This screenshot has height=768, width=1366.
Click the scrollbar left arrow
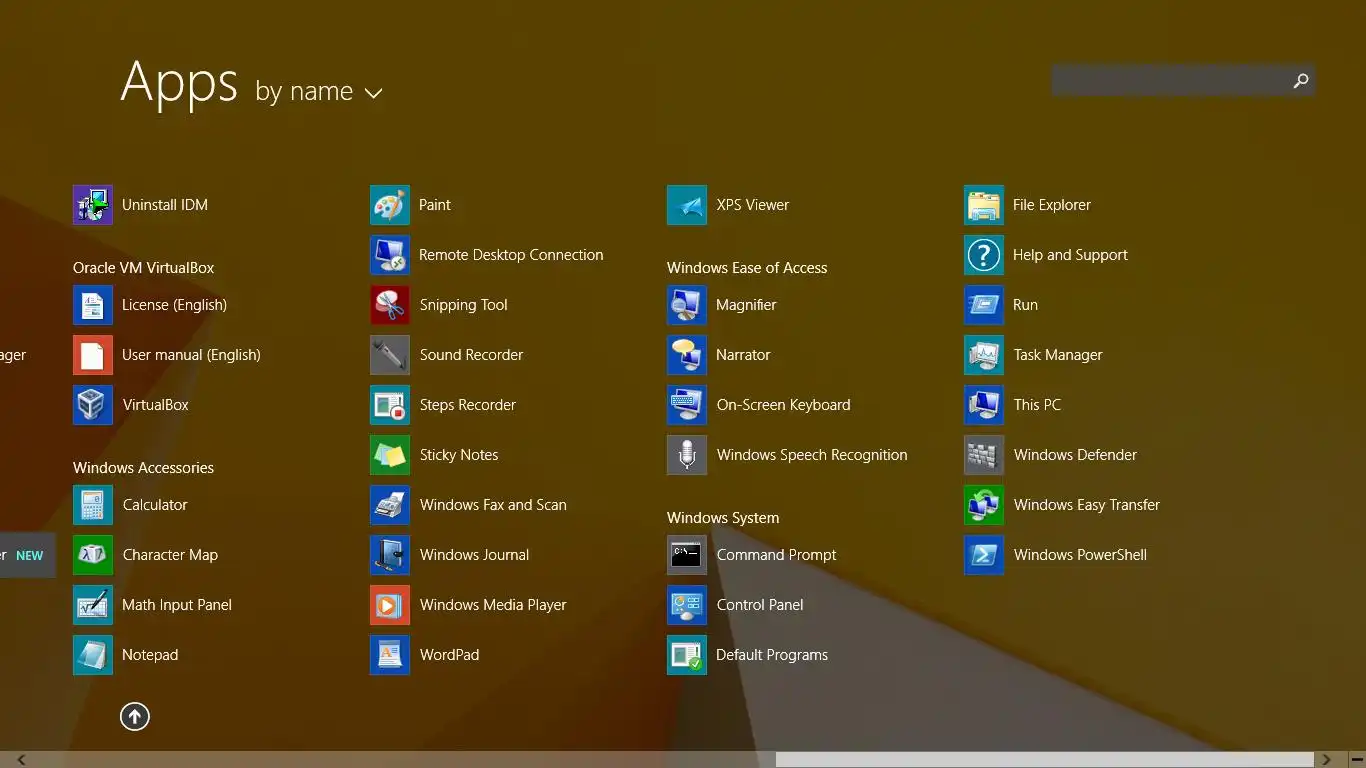click(x=21, y=760)
